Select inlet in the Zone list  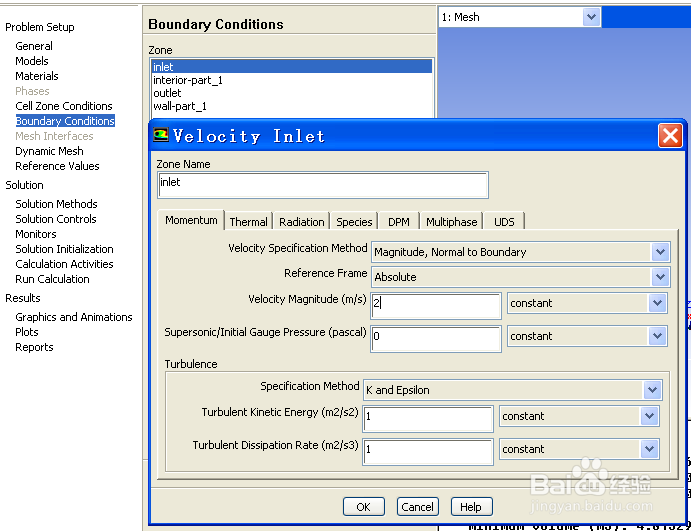pyautogui.click(x=291, y=67)
